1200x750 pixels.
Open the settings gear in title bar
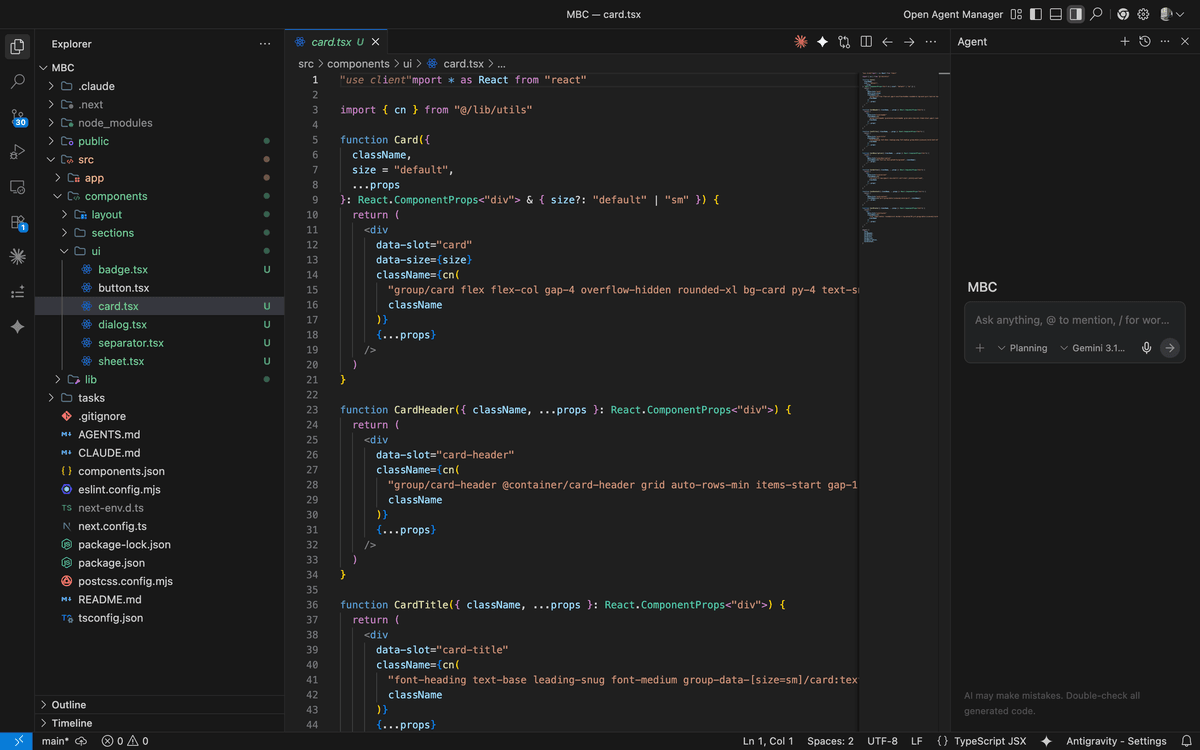coord(1143,14)
